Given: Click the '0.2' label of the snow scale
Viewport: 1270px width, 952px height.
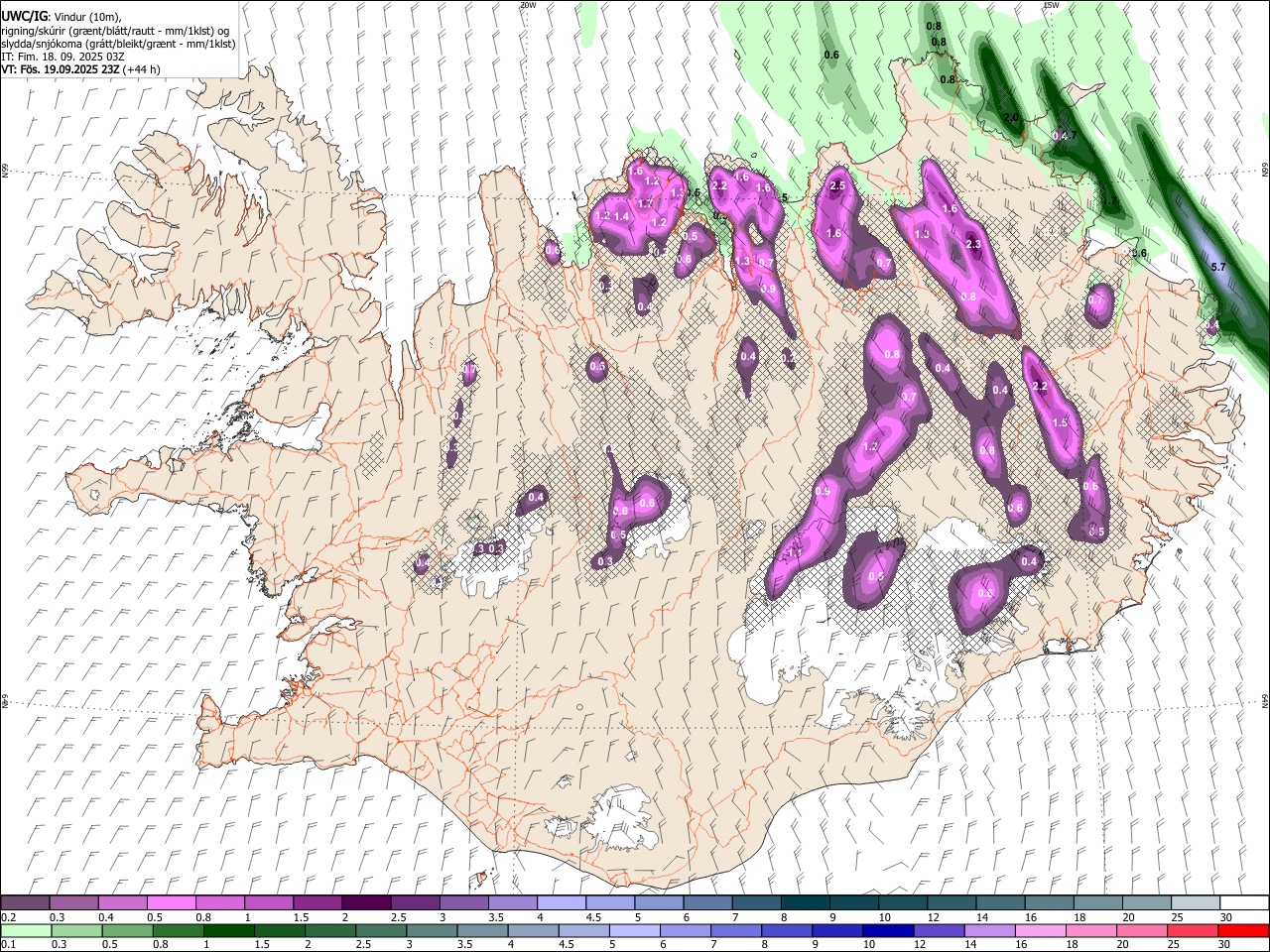Looking at the screenshot, I should tap(8, 917).
